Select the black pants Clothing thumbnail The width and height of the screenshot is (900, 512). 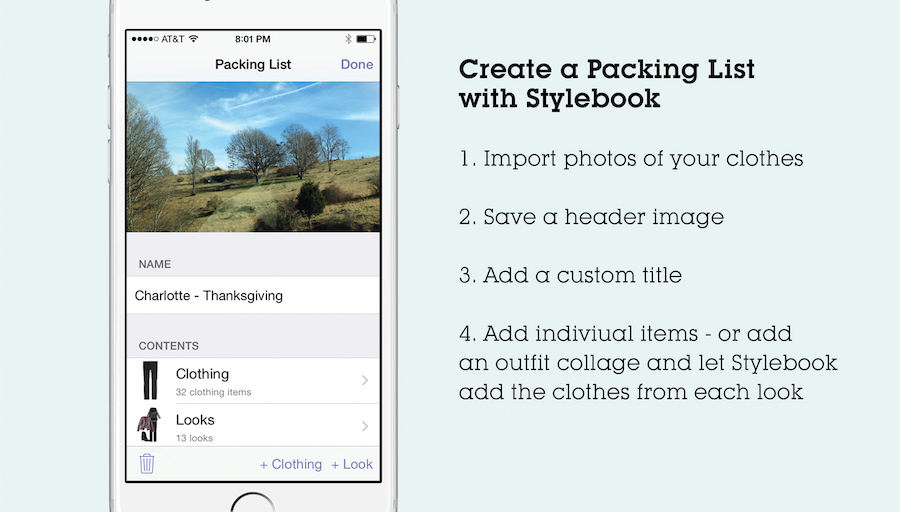tap(150, 380)
